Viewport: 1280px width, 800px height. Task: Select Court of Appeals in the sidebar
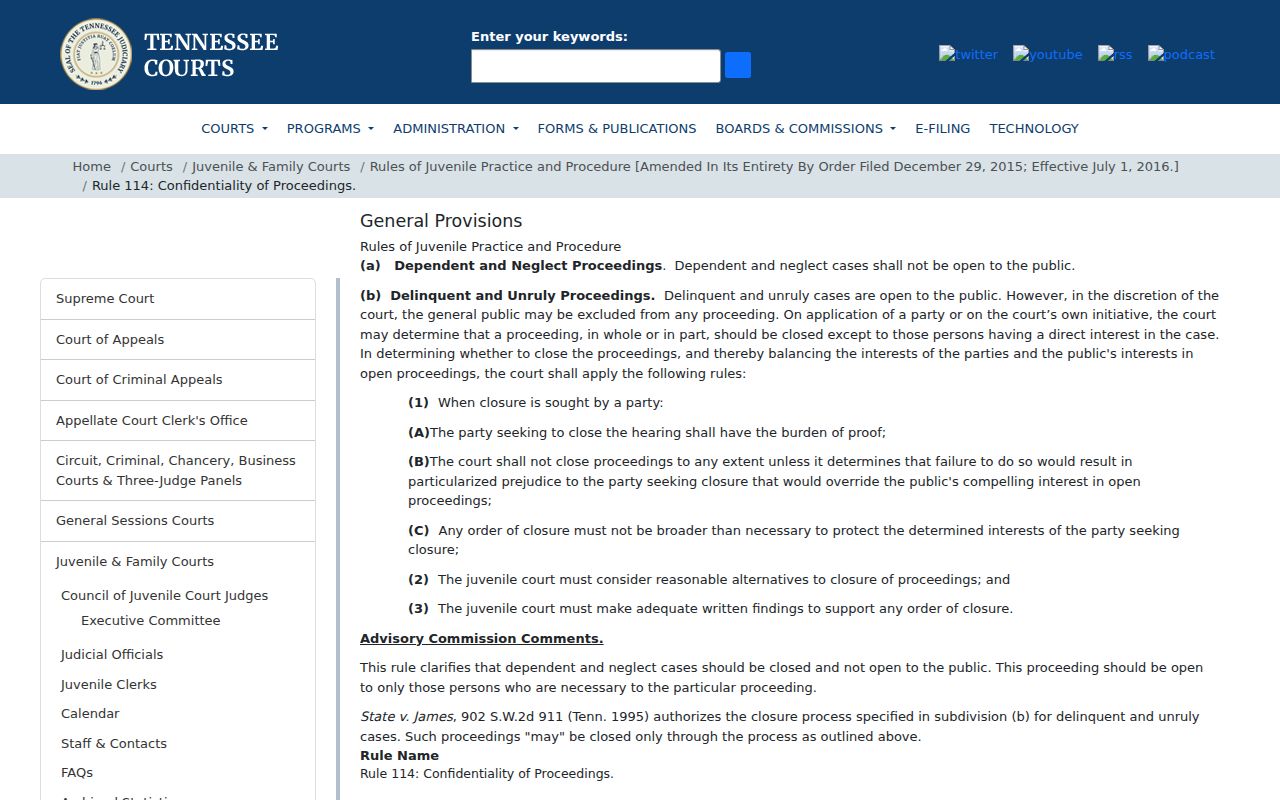[178, 340]
